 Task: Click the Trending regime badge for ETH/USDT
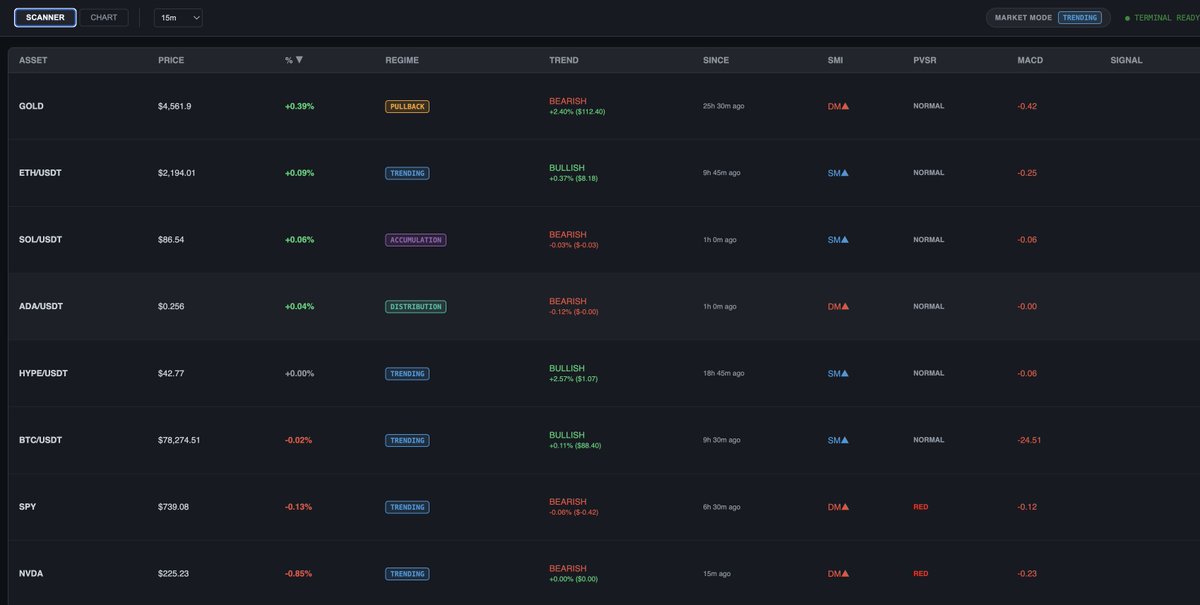tap(407, 173)
